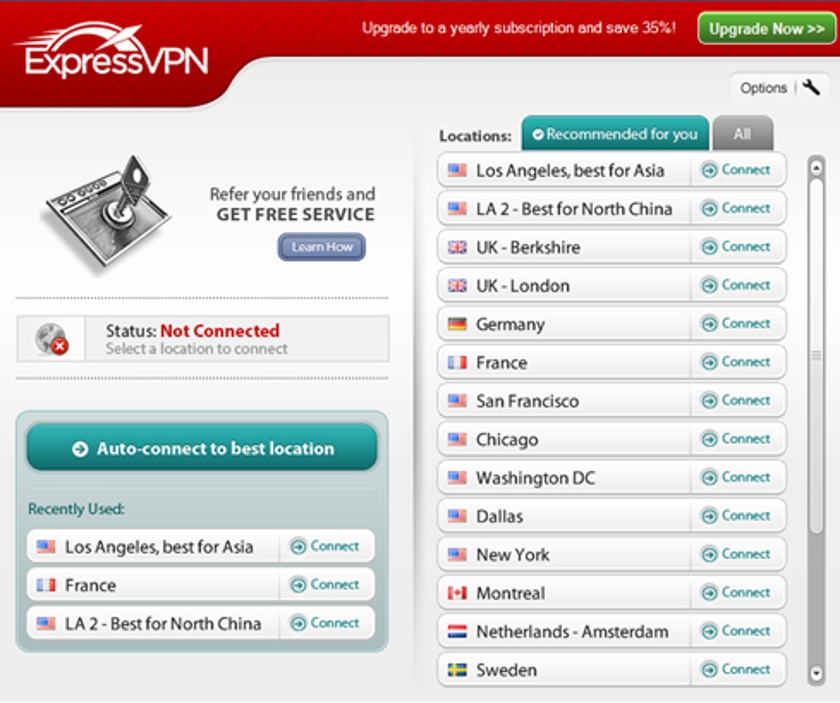Connect to Montreal server
This screenshot has width=840, height=703.
(737, 593)
